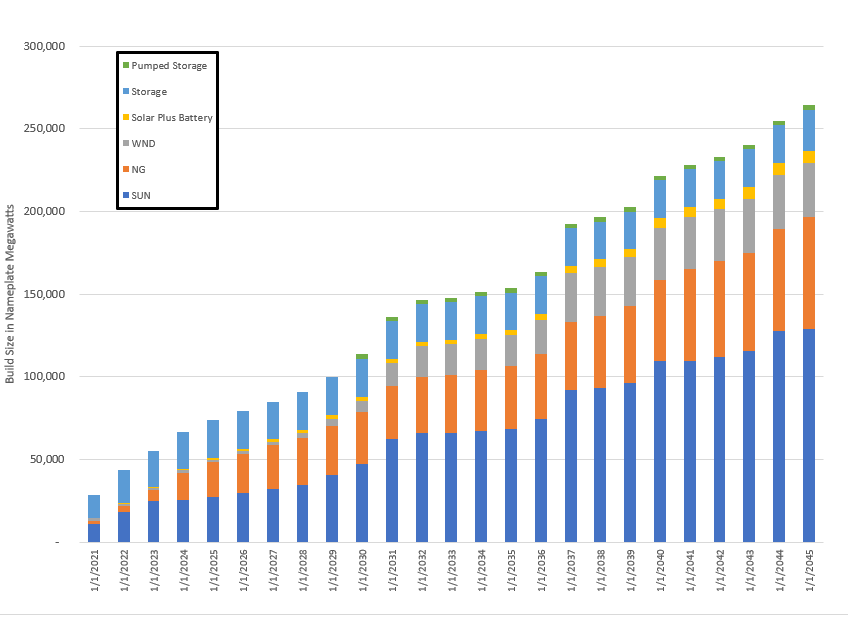This screenshot has width=848, height=618.
Task: Click the light blue Storage legend swatch
Action: coord(126,92)
